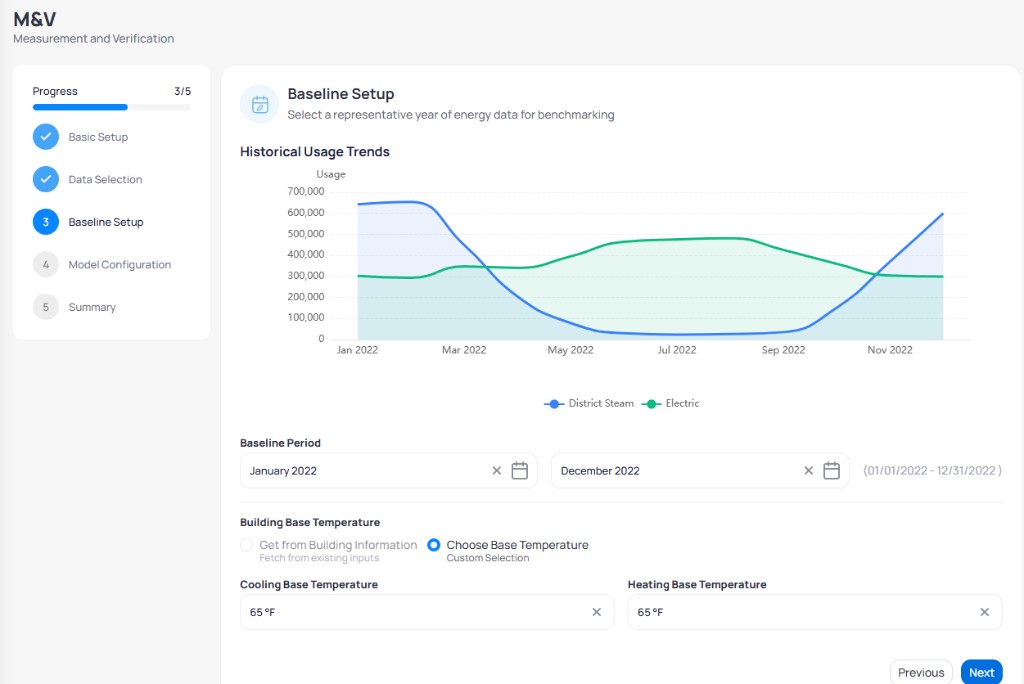1024x684 pixels.
Task: Click the blue Progress bar
Action: pos(80,107)
